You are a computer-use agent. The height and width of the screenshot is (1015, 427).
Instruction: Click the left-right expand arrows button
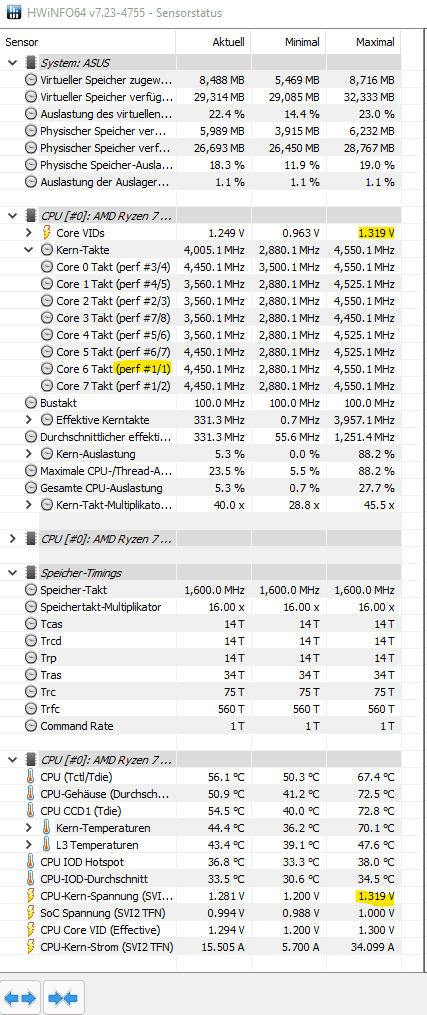pyautogui.click(x=21, y=998)
